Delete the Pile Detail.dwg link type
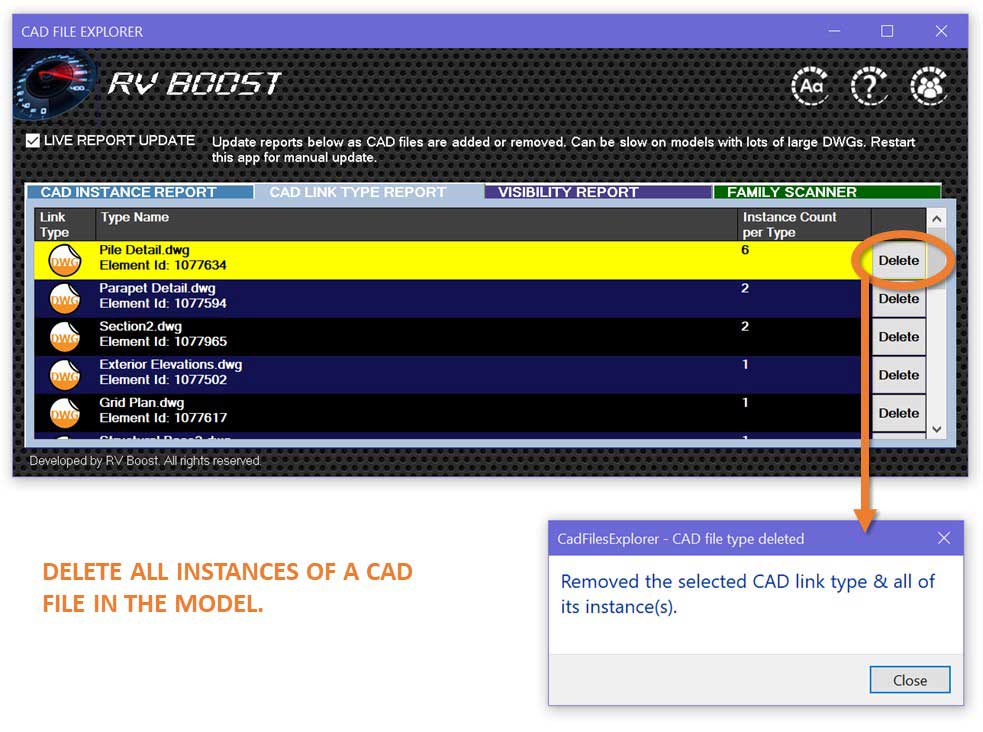 pos(898,261)
